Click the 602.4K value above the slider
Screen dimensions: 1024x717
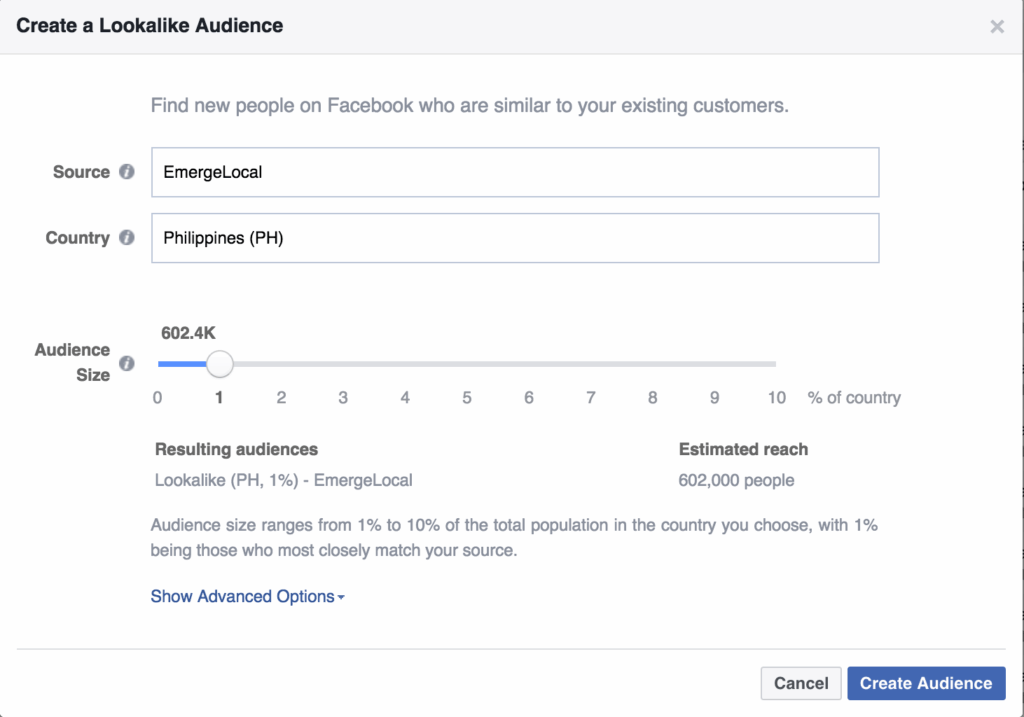tap(190, 333)
